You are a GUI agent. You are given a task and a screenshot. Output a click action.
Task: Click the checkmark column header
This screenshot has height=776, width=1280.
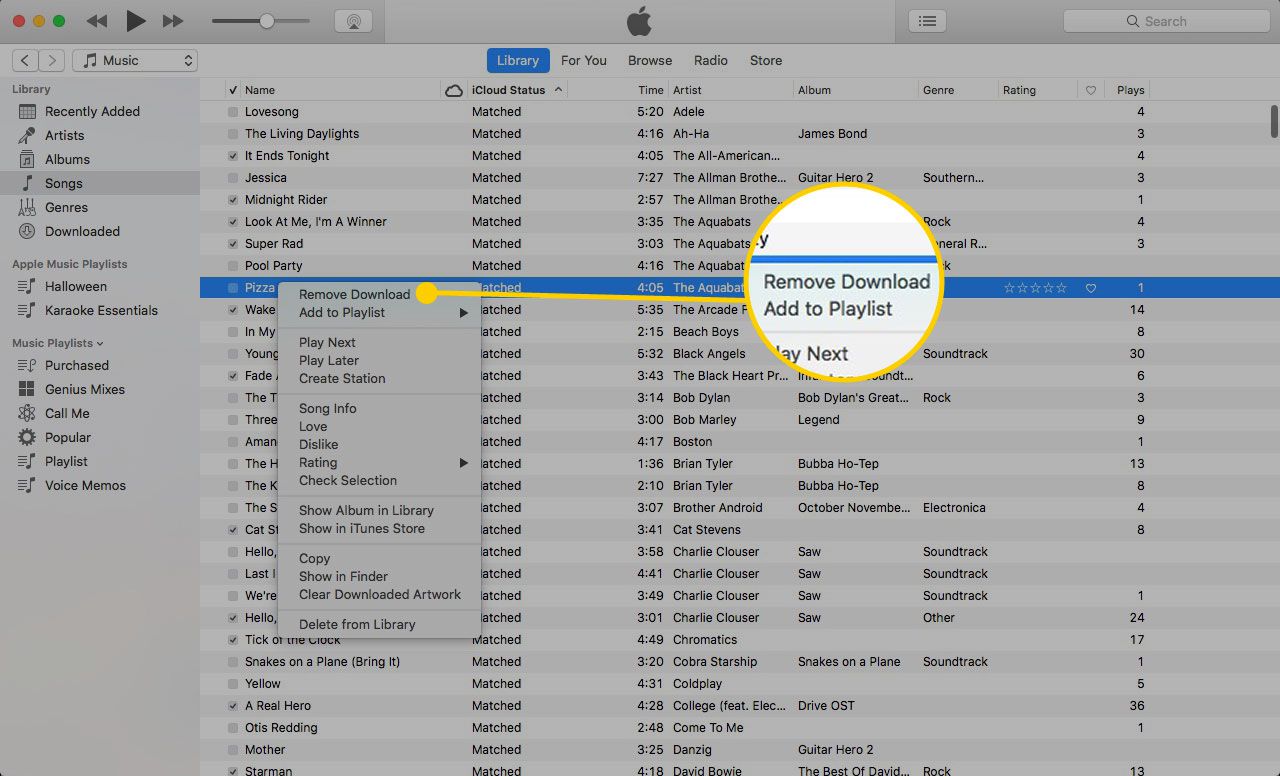click(x=233, y=90)
